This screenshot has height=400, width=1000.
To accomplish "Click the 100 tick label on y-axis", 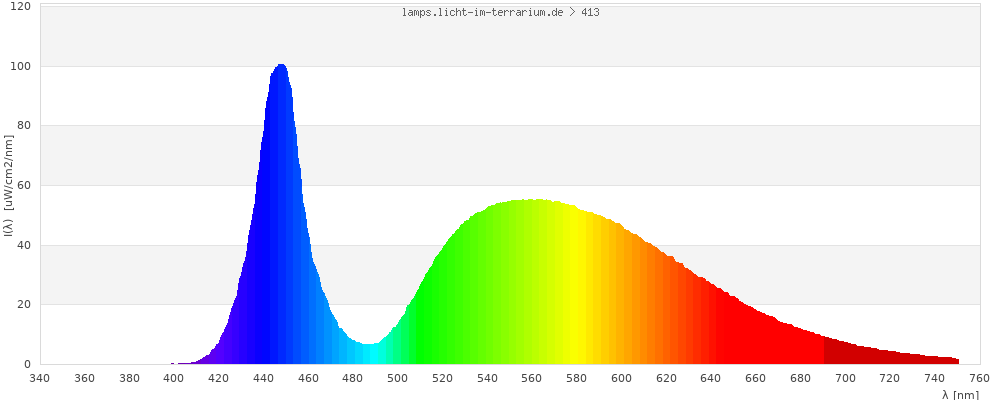I will click(20, 67).
